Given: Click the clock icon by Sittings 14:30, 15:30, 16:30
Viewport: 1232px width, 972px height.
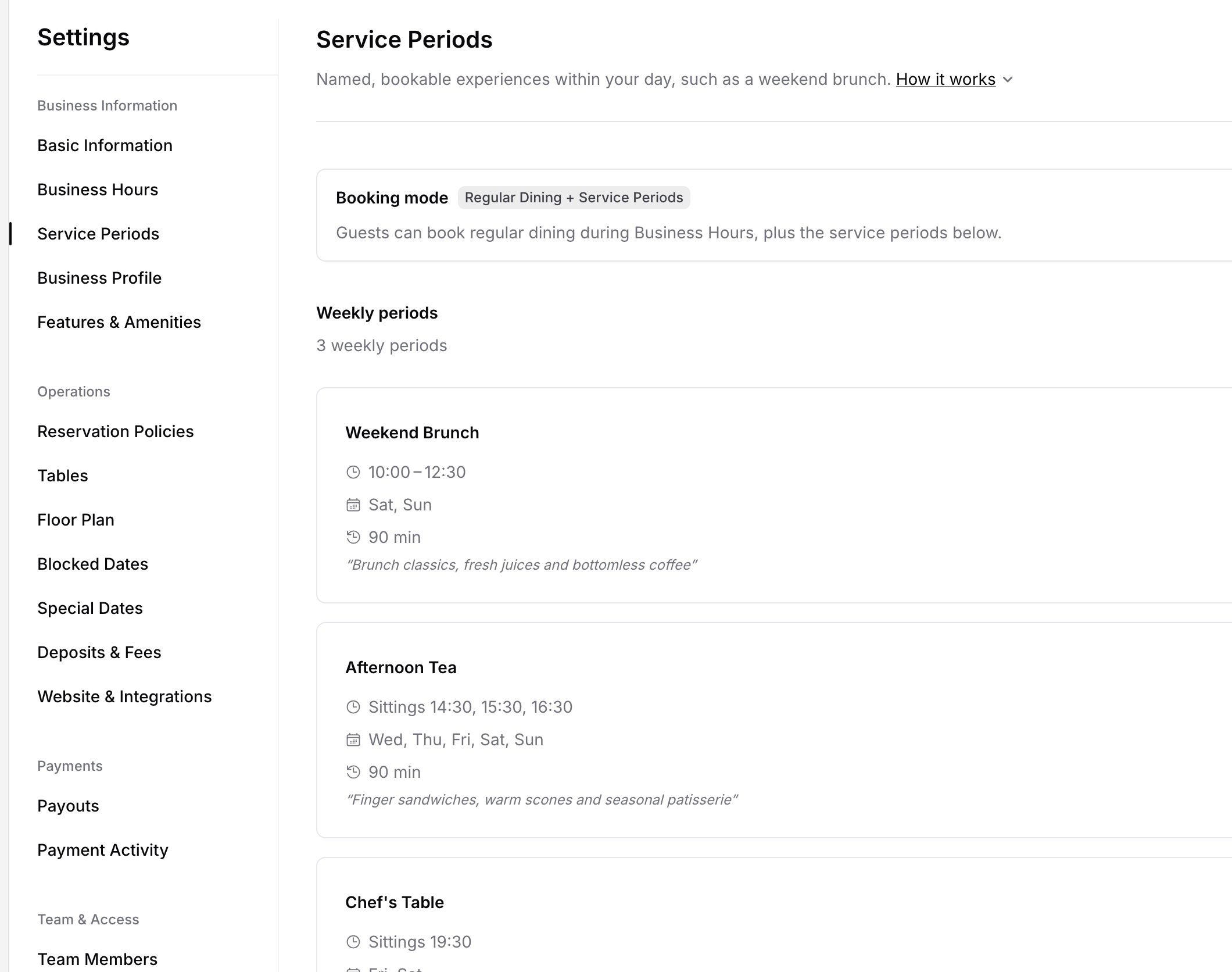Looking at the screenshot, I should (x=353, y=707).
